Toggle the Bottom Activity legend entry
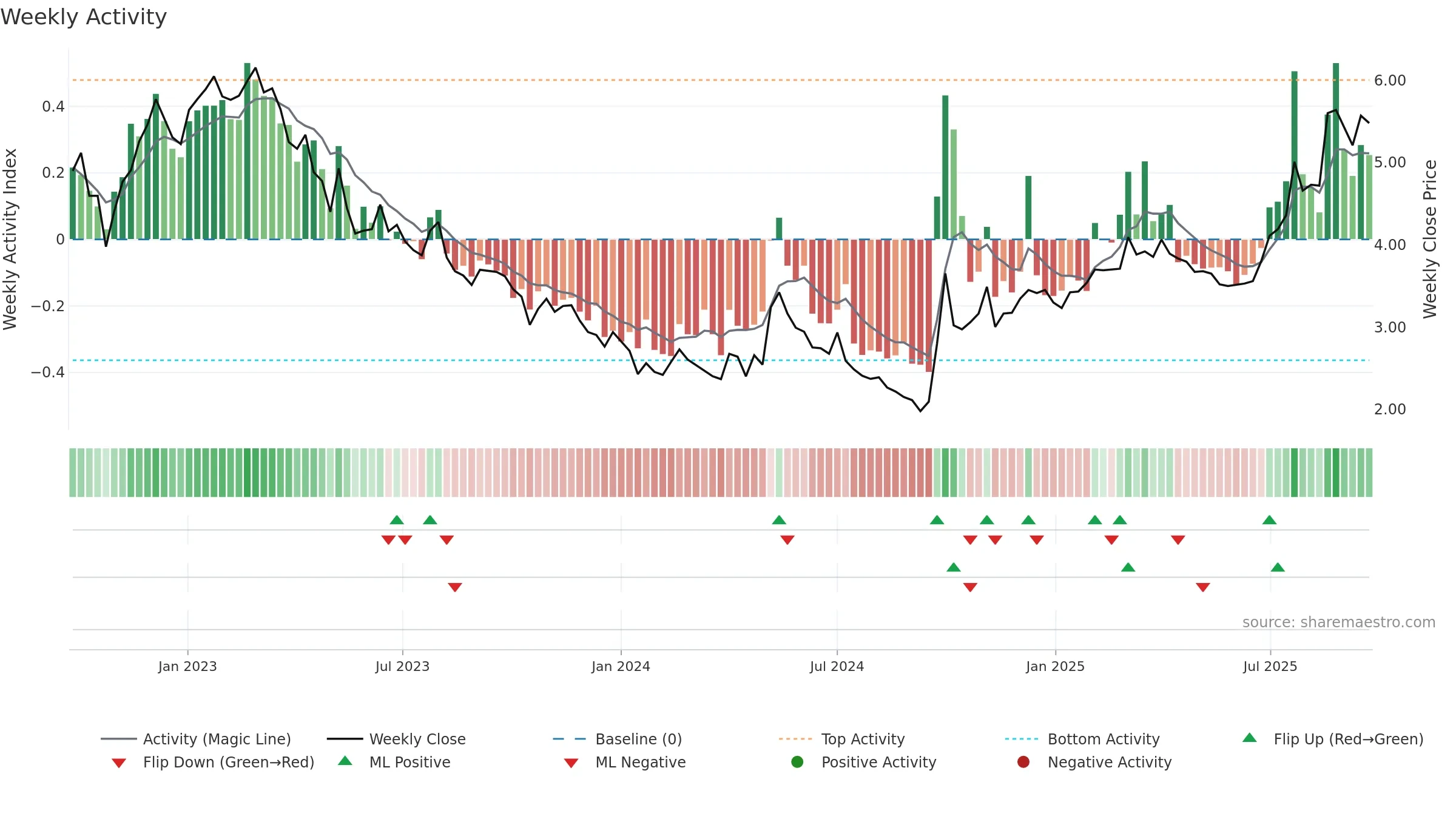 tap(1082, 739)
